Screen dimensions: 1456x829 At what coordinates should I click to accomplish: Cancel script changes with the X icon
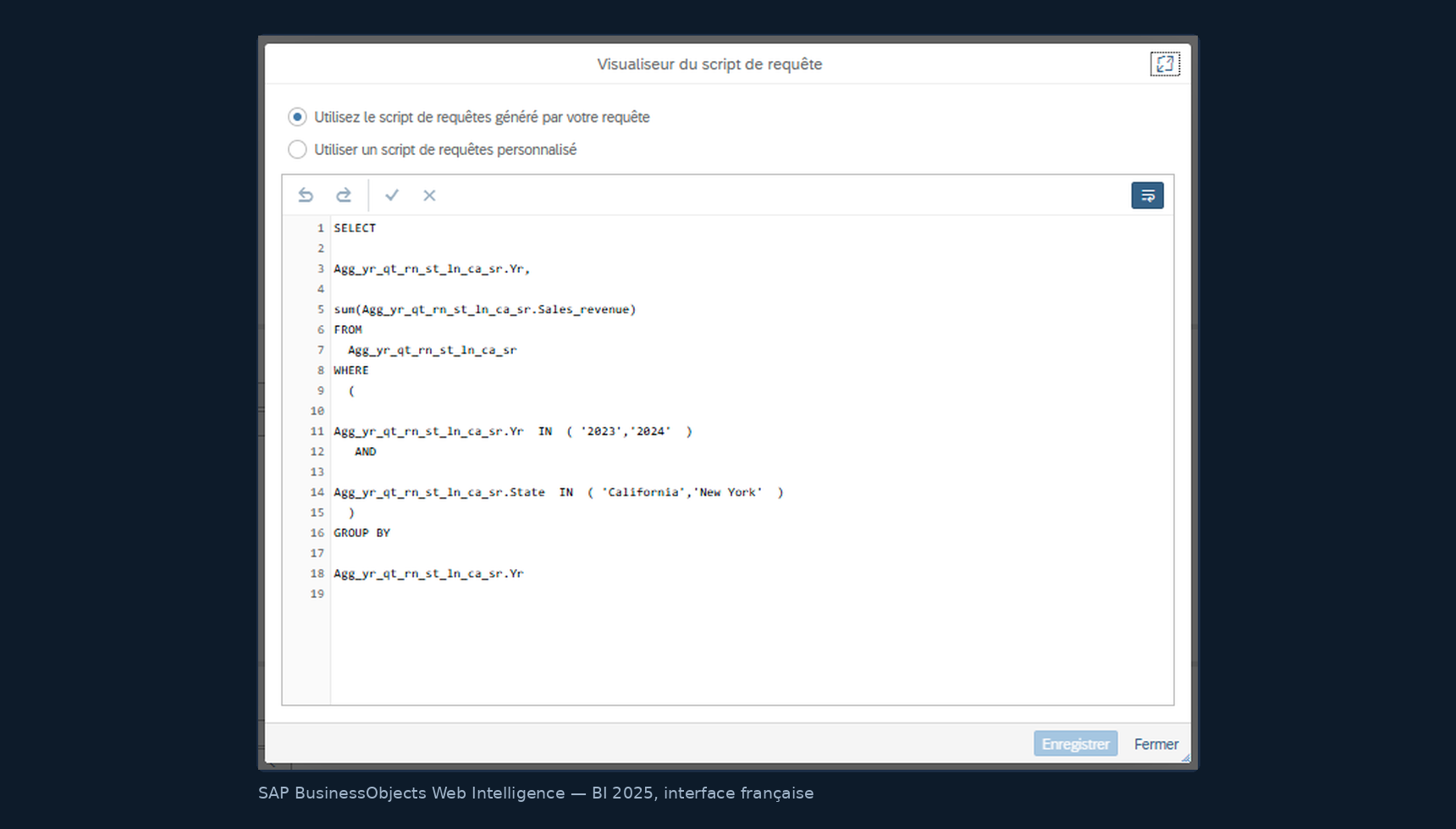430,196
